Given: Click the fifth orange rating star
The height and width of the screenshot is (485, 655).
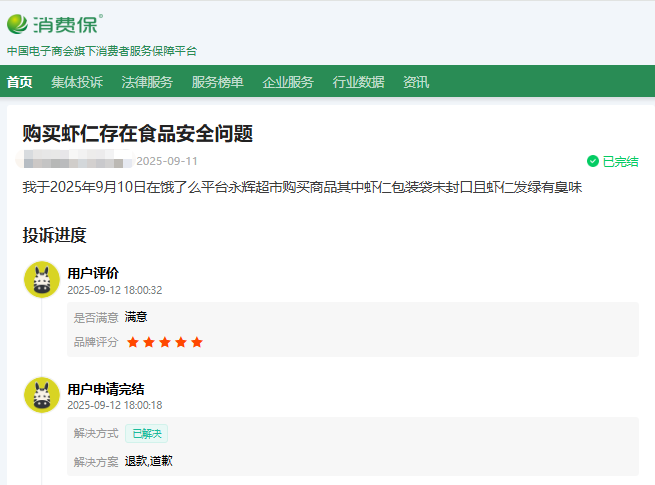Looking at the screenshot, I should [196, 342].
